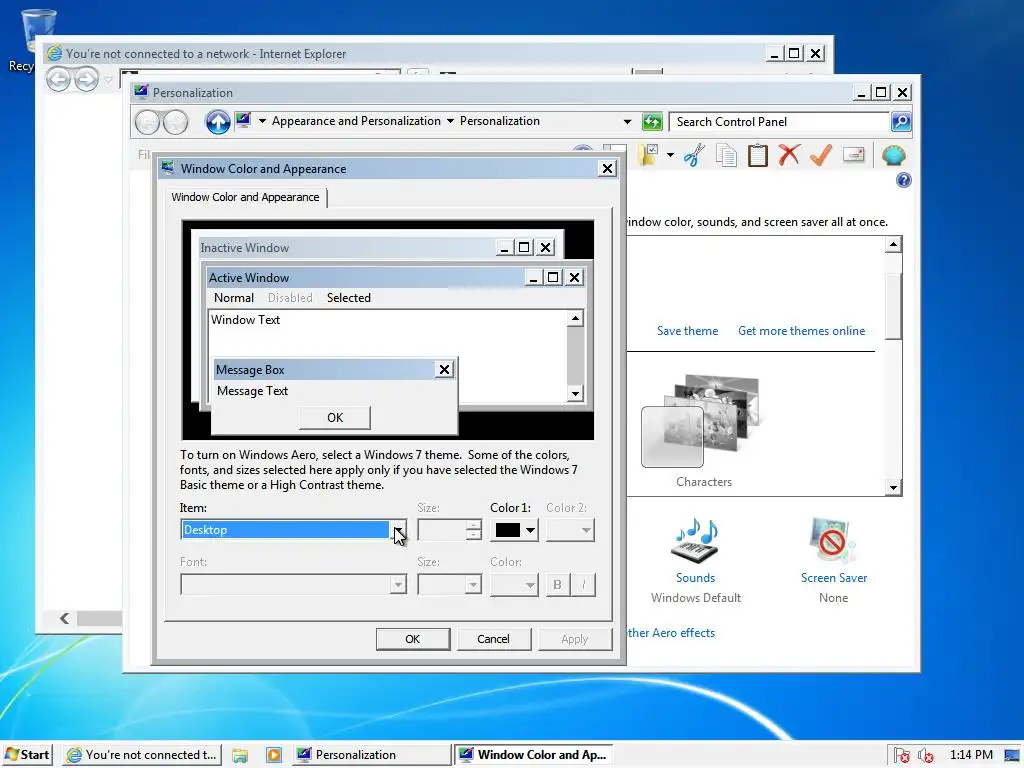1024x768 pixels.
Task: Click Get more themes online link
Action: tap(801, 331)
